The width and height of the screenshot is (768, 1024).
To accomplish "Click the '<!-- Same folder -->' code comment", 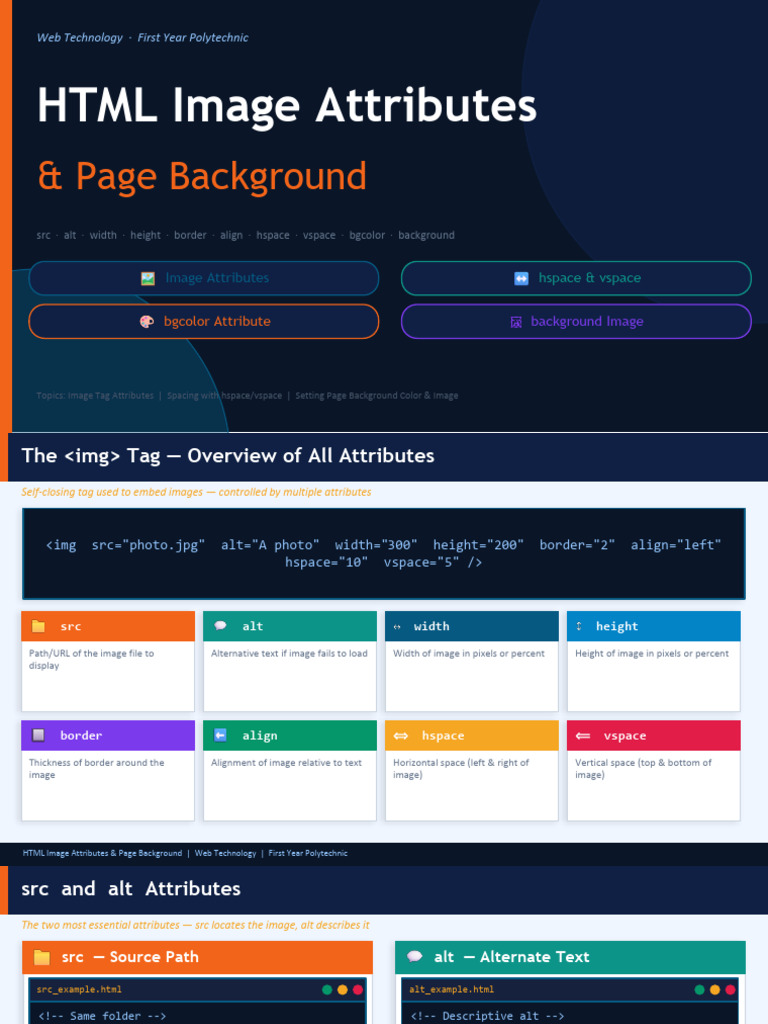I will [102, 1016].
